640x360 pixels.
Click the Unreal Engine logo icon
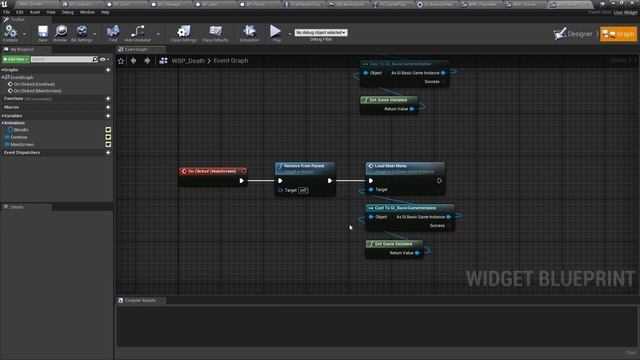[x=4, y=4]
